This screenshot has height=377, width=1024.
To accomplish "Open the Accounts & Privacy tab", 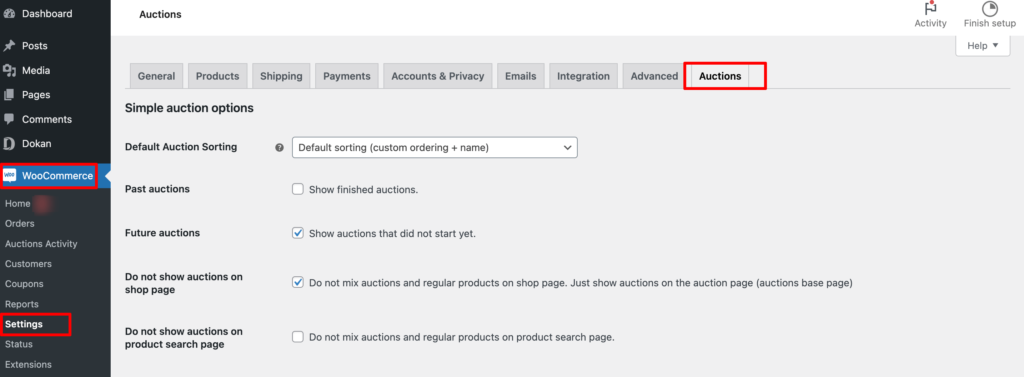I will click(x=438, y=76).
